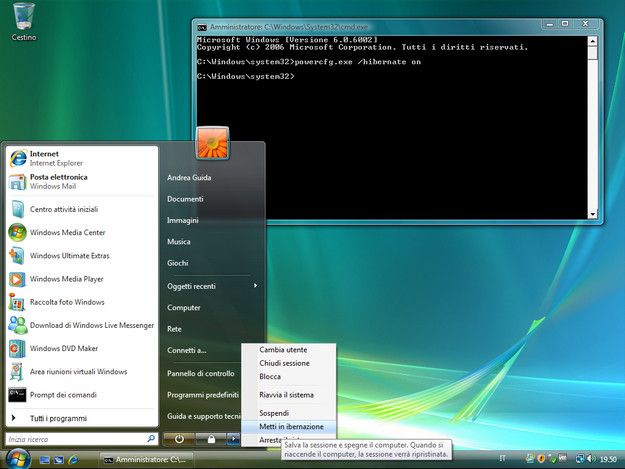Close the command prompt window
This screenshot has width=625, height=469.
coord(585,24)
